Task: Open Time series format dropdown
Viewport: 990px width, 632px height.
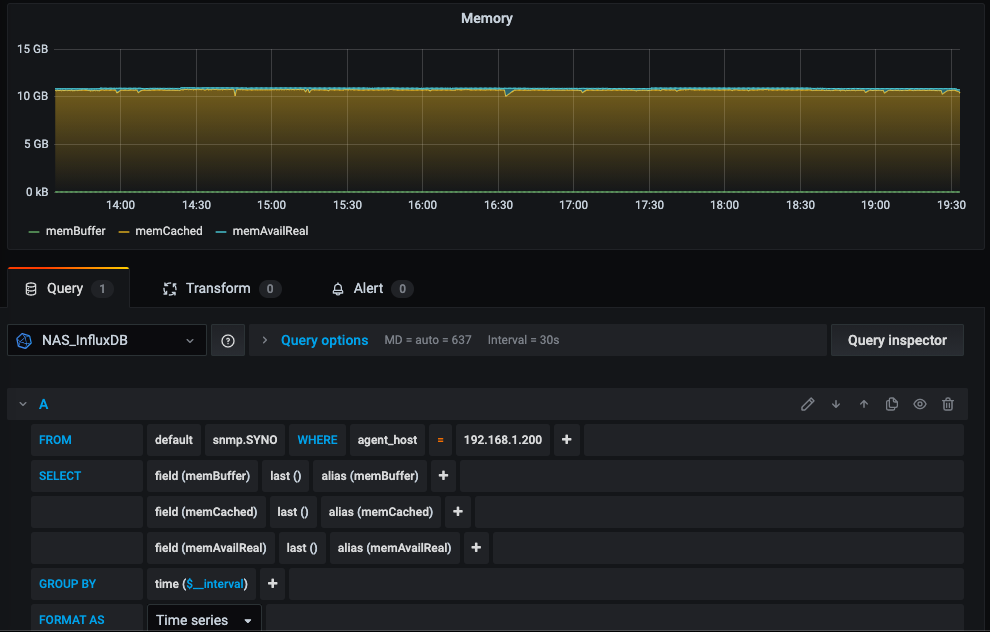Action: pyautogui.click(x=204, y=619)
